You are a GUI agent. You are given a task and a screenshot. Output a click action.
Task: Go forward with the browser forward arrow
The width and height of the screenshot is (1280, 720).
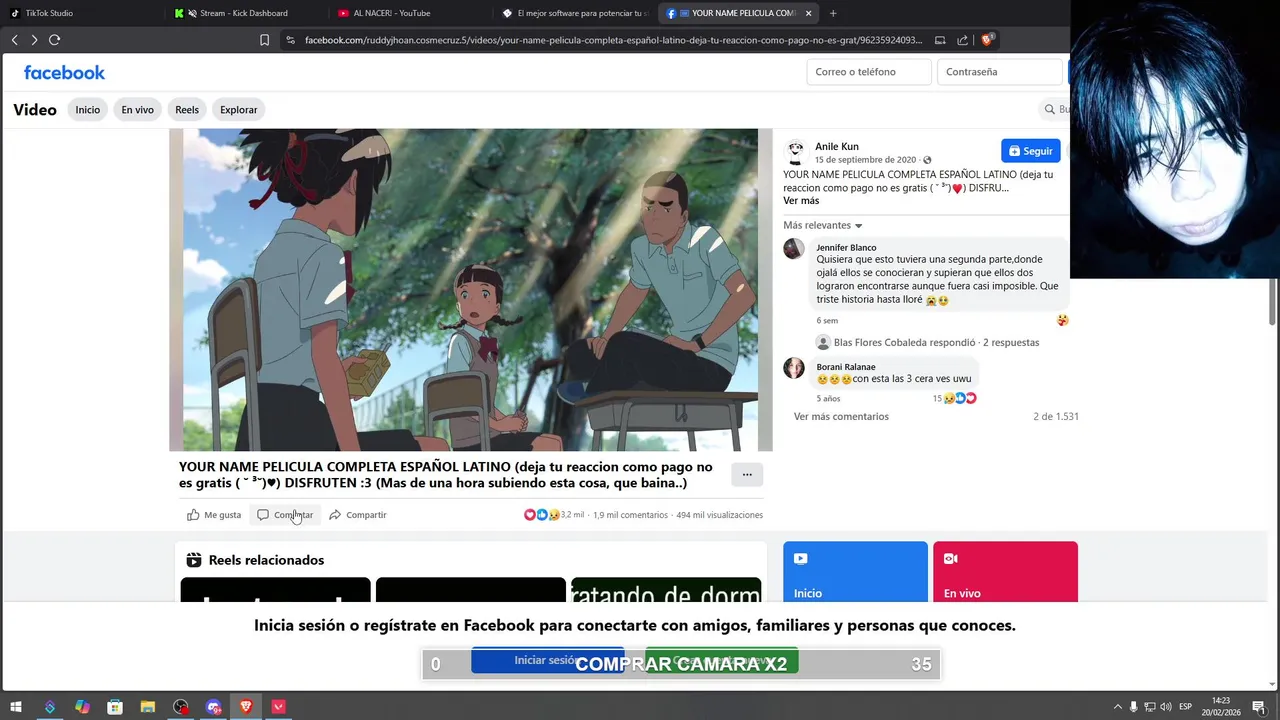[34, 40]
